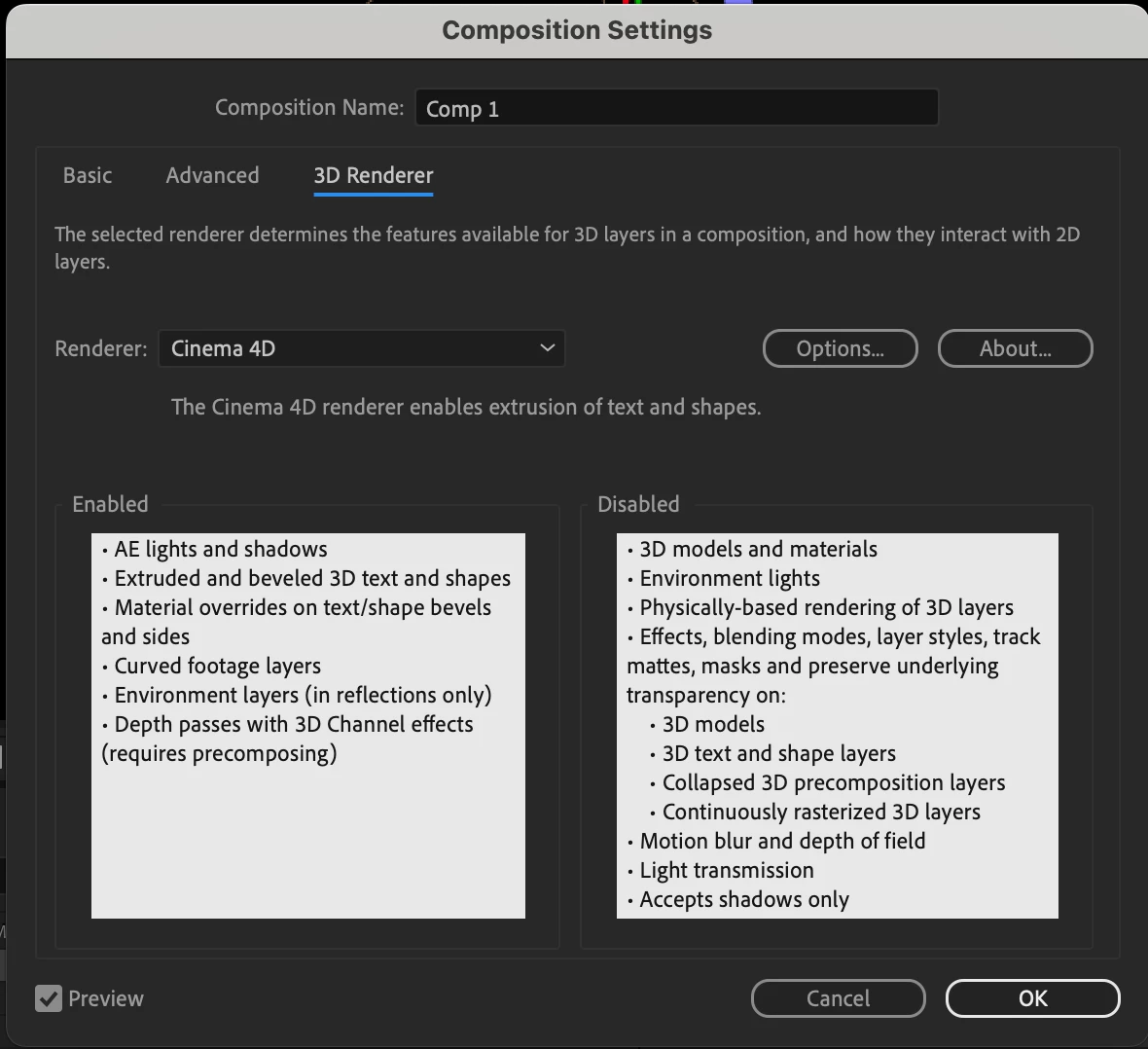Viewport: 1148px width, 1049px height.
Task: Click the Cinema 4D renderer description text
Action: (x=466, y=408)
